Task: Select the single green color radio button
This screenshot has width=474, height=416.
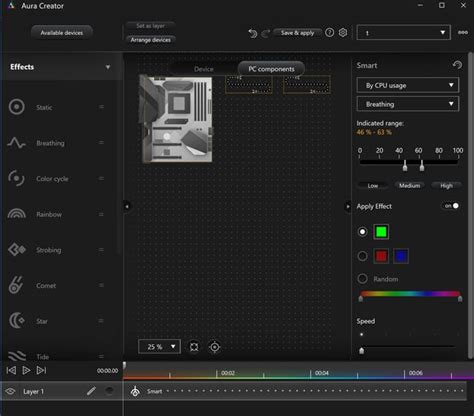Action: click(x=362, y=232)
